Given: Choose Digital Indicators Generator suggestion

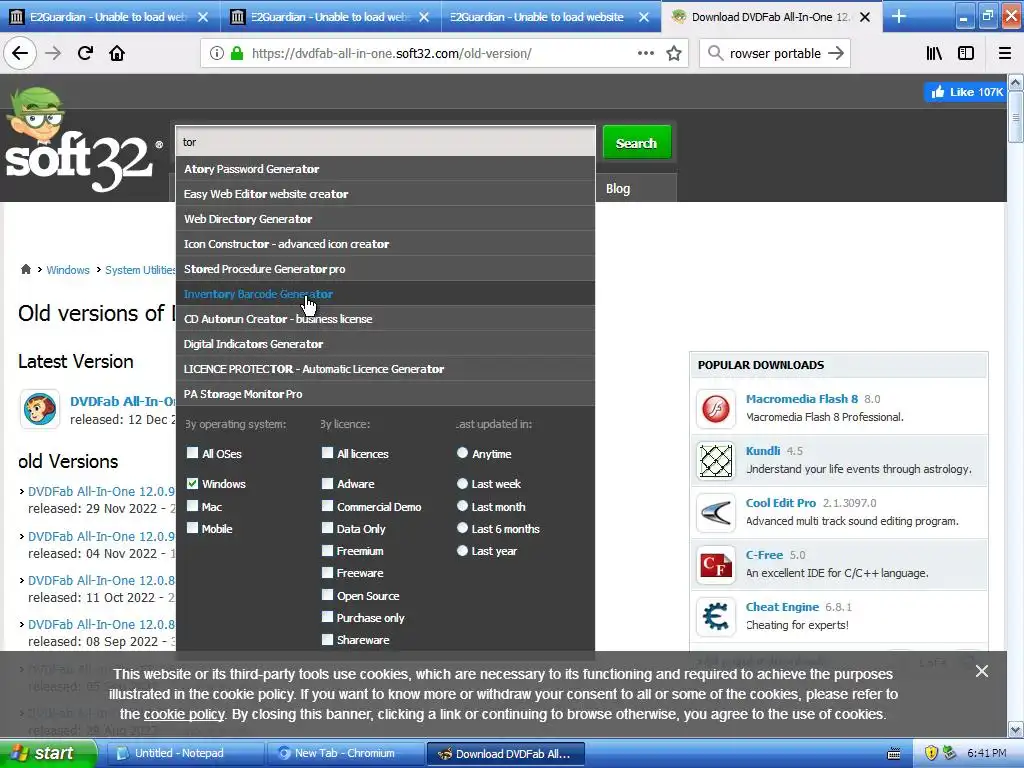Looking at the screenshot, I should click(385, 344).
